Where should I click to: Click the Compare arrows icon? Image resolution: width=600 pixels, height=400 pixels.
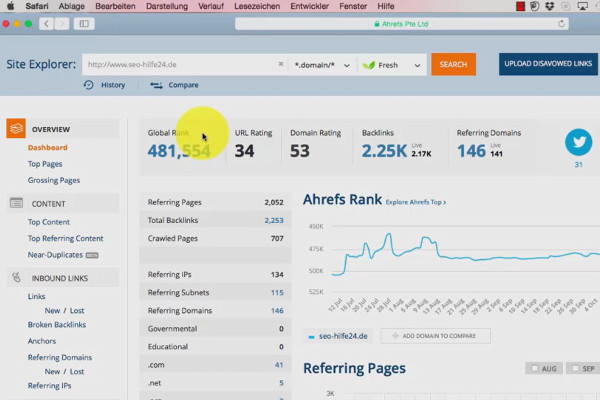tap(156, 85)
